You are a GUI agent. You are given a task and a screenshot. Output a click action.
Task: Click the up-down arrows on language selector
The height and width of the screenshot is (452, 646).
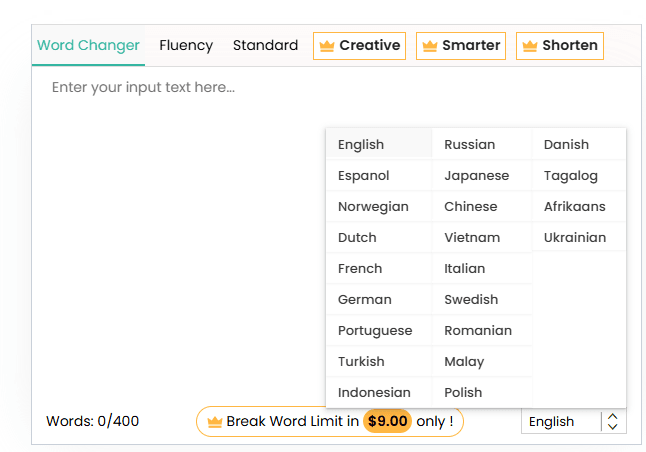pos(613,422)
